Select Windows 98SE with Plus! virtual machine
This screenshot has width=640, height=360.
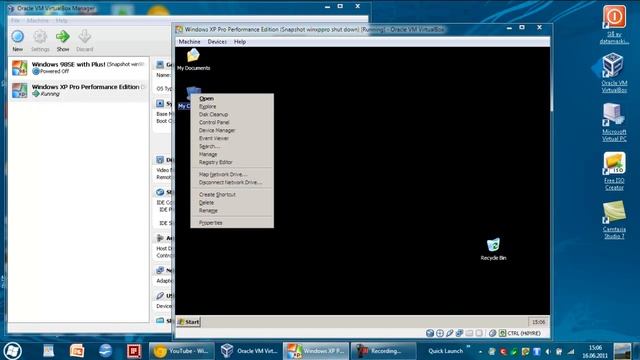coord(78,68)
